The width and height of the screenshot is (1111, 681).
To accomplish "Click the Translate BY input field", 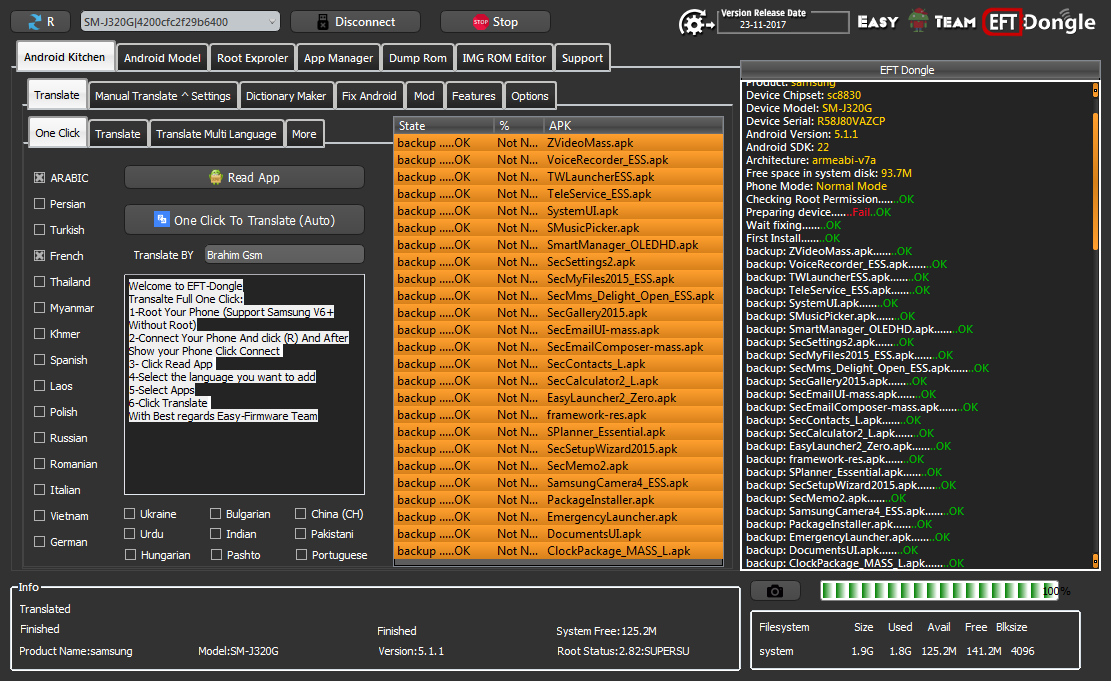I will 285,254.
